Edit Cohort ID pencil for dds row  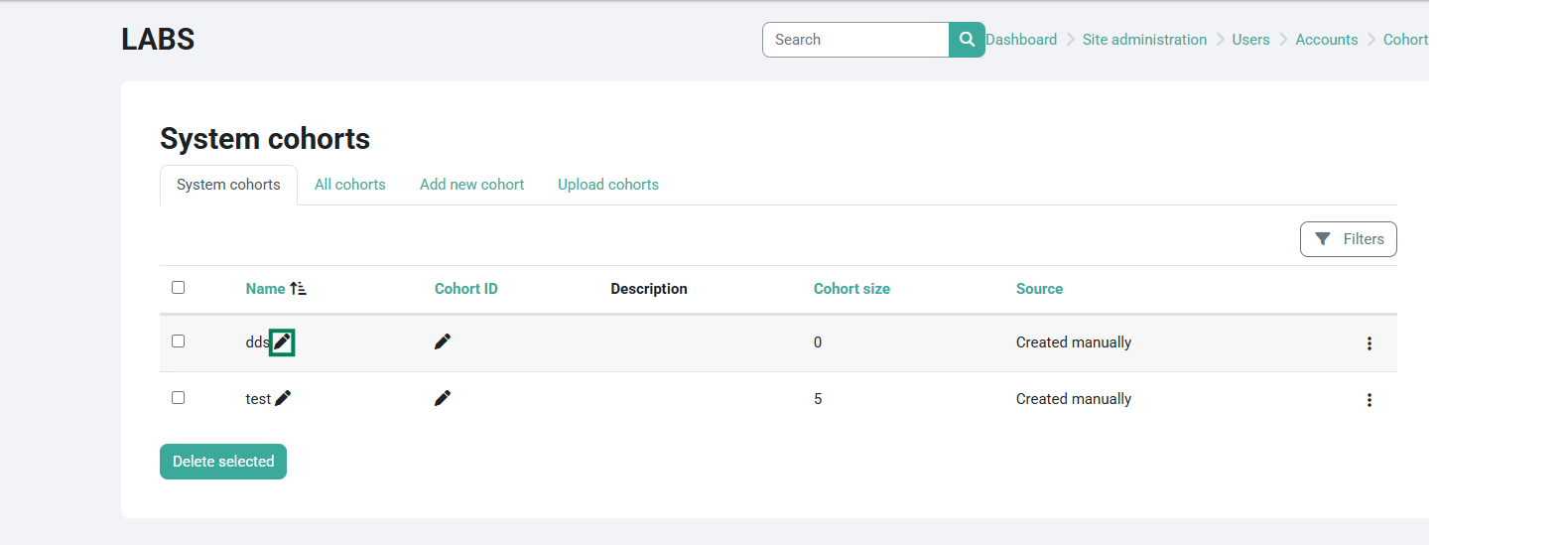pyautogui.click(x=443, y=341)
